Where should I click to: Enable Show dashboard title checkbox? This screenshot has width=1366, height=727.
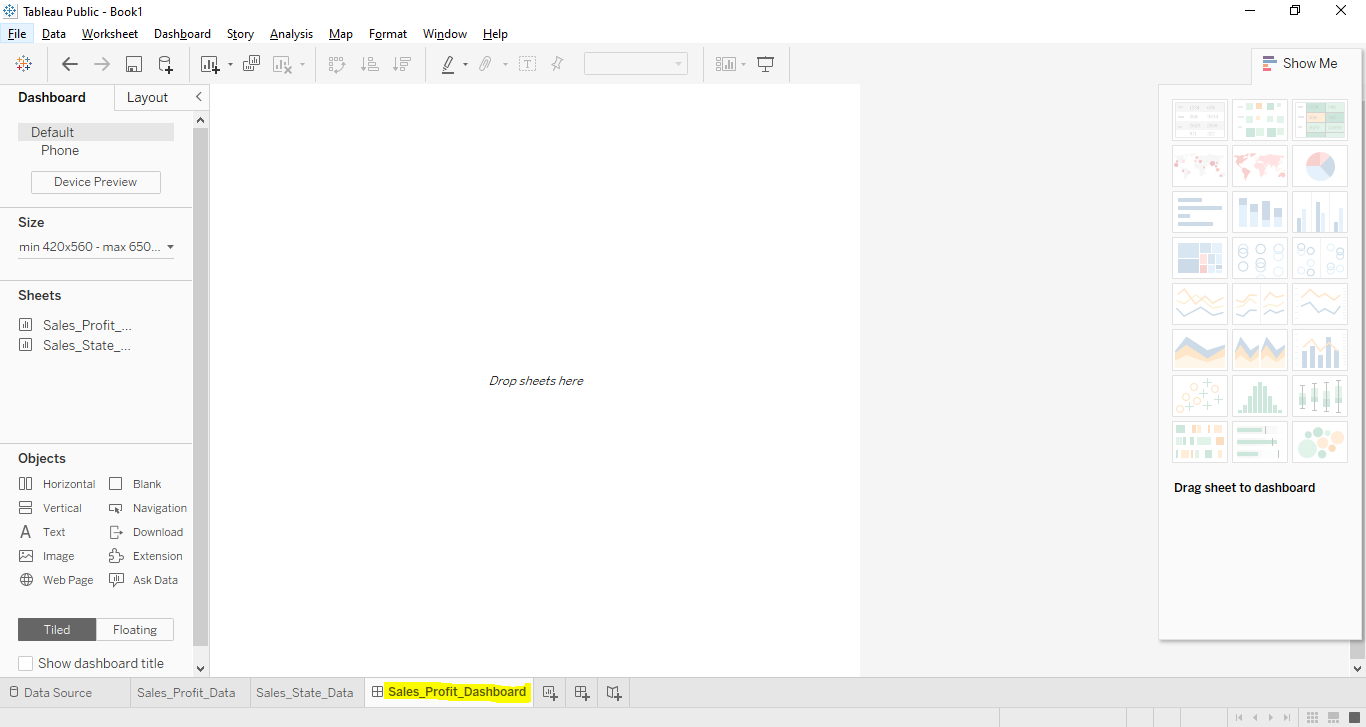[x=26, y=663]
